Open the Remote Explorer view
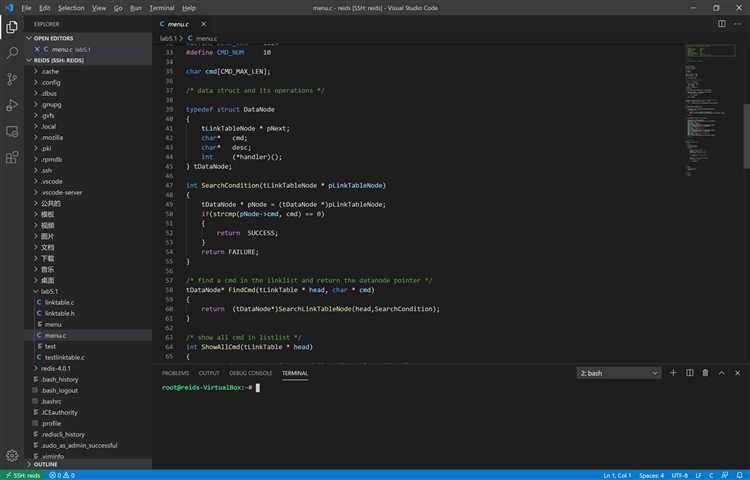 click(12, 131)
